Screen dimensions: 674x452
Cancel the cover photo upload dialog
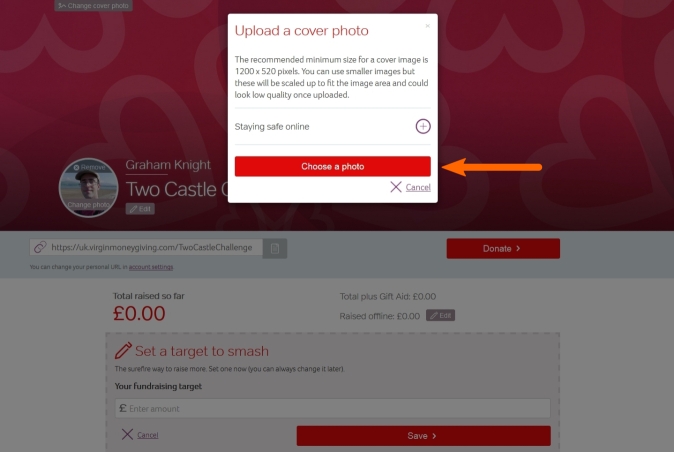418,187
